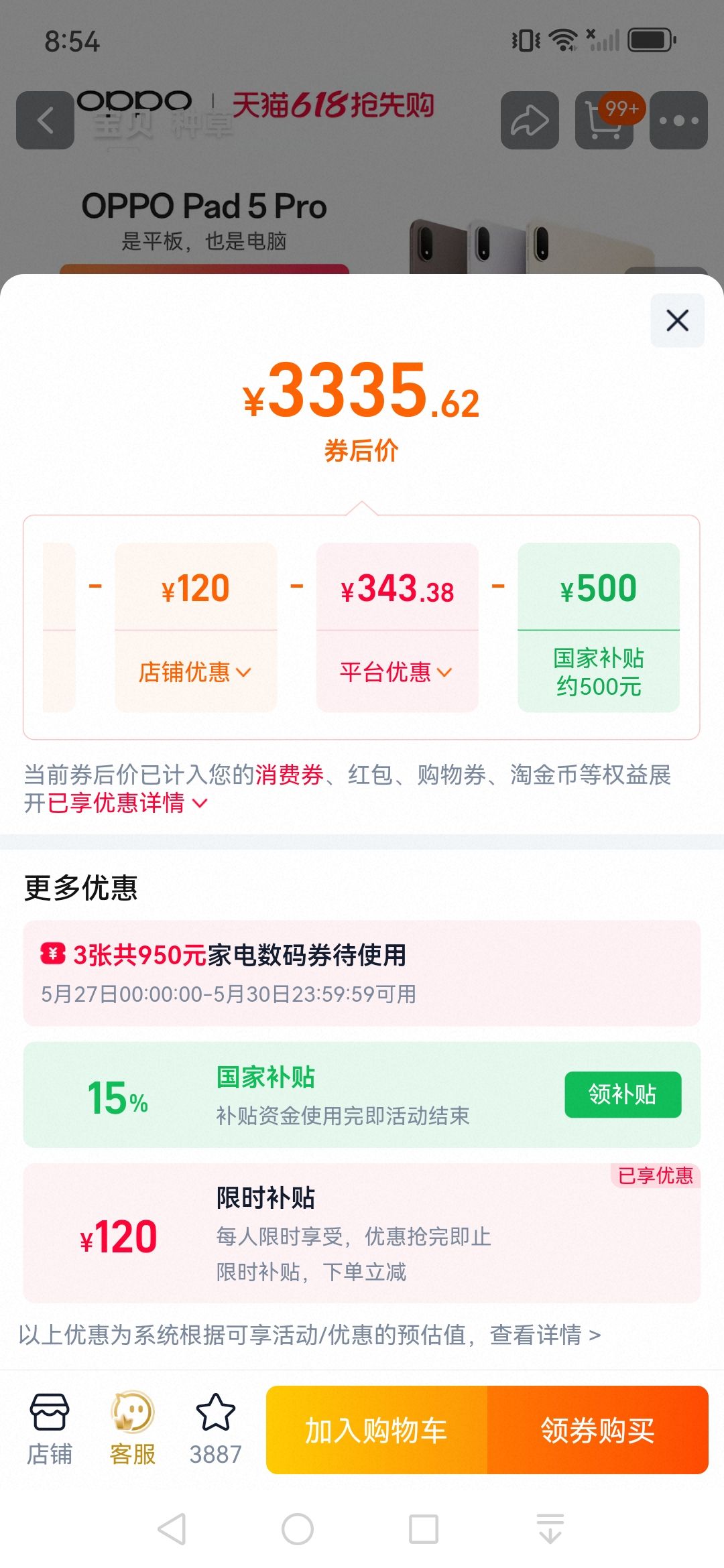
Task: Add item via 加入购物车 button
Action: coord(377,1430)
